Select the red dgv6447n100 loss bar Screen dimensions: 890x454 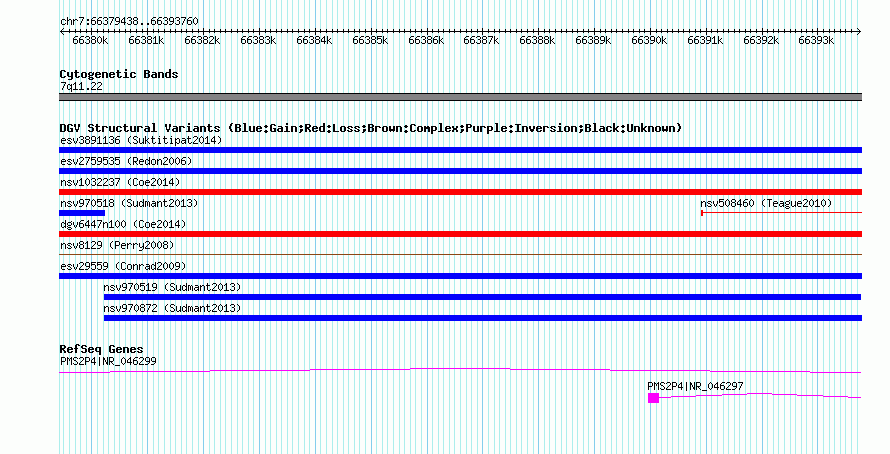point(460,234)
